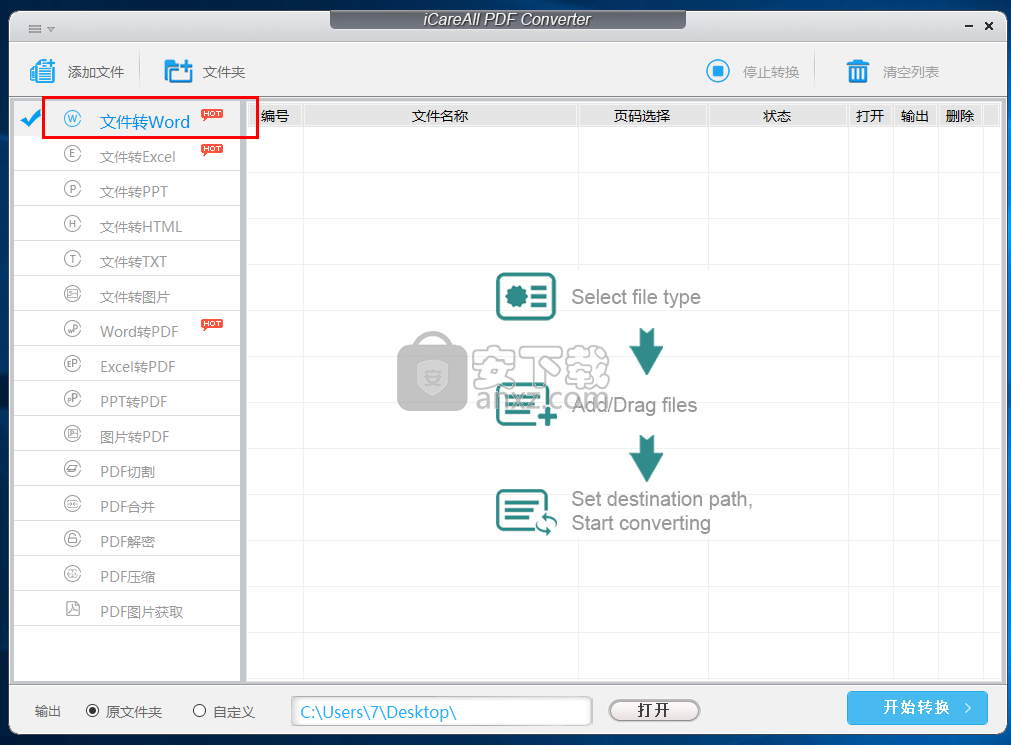Select the 自定义 output radio button
Image resolution: width=1011 pixels, height=745 pixels.
(x=199, y=711)
